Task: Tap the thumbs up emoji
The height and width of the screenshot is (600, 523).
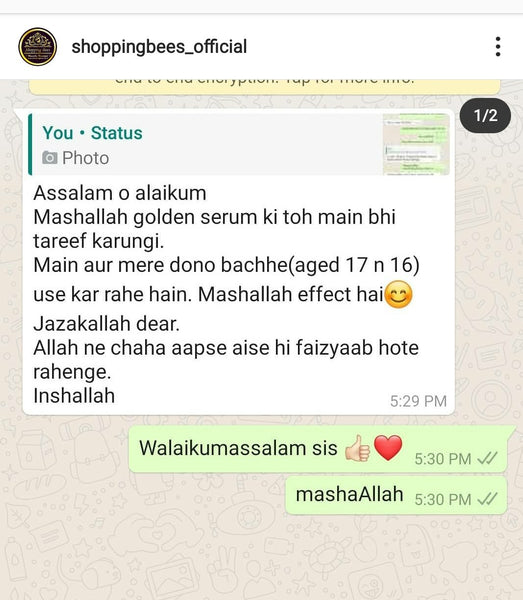Action: [358, 448]
